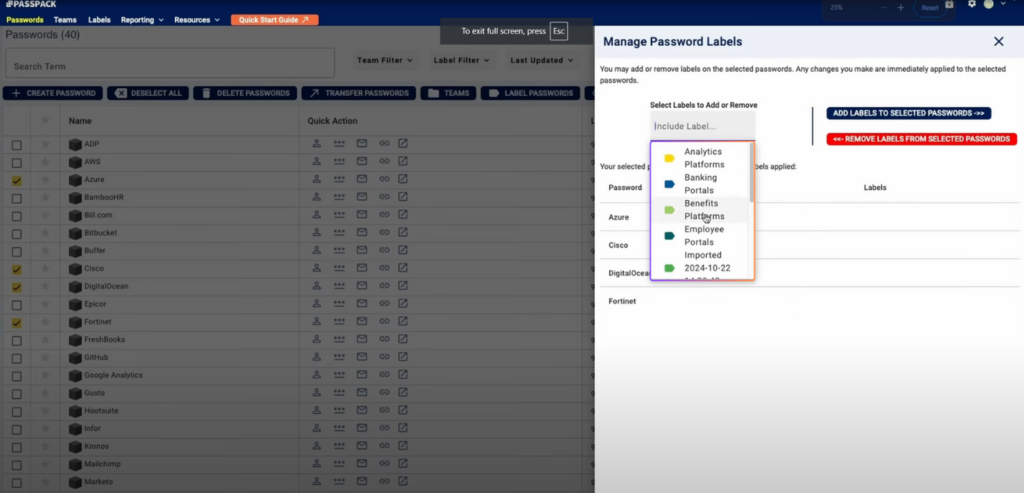Viewport: 1024px width, 493px height.
Task: Star the Kronos password entry
Action: pyautogui.click(x=45, y=446)
